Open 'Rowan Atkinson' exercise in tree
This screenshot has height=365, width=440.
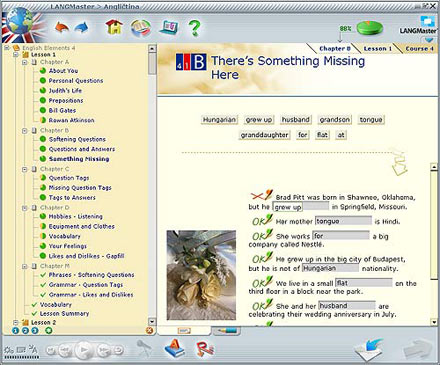pyautogui.click(x=71, y=120)
